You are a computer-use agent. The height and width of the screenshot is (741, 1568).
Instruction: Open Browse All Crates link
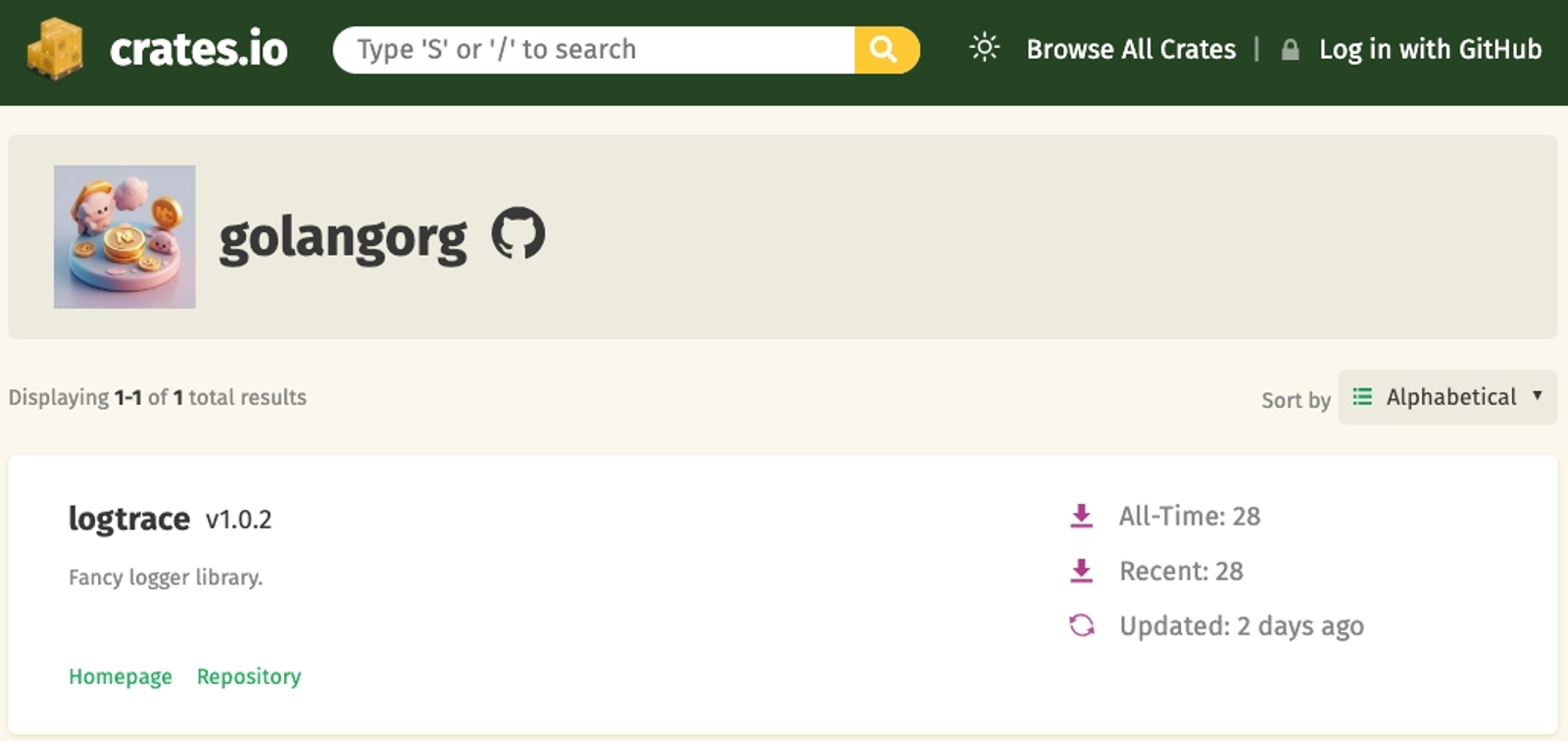(x=1131, y=49)
